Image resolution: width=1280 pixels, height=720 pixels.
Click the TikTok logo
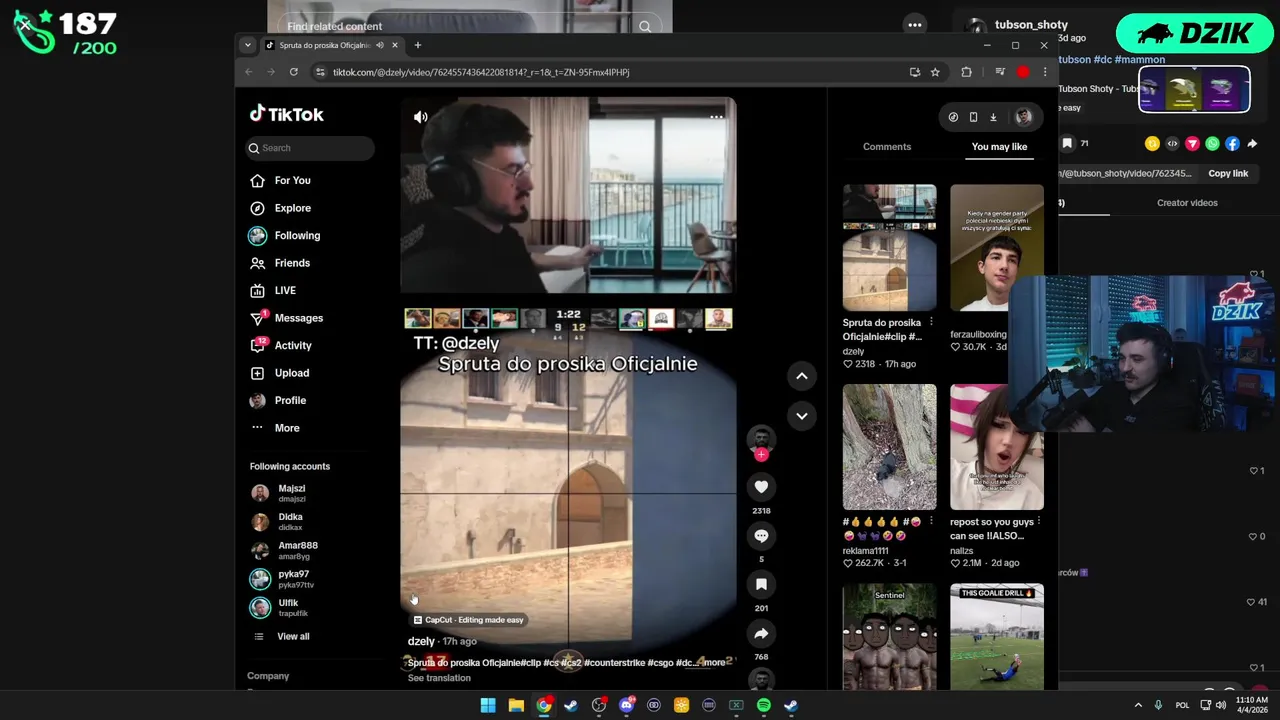click(x=287, y=114)
